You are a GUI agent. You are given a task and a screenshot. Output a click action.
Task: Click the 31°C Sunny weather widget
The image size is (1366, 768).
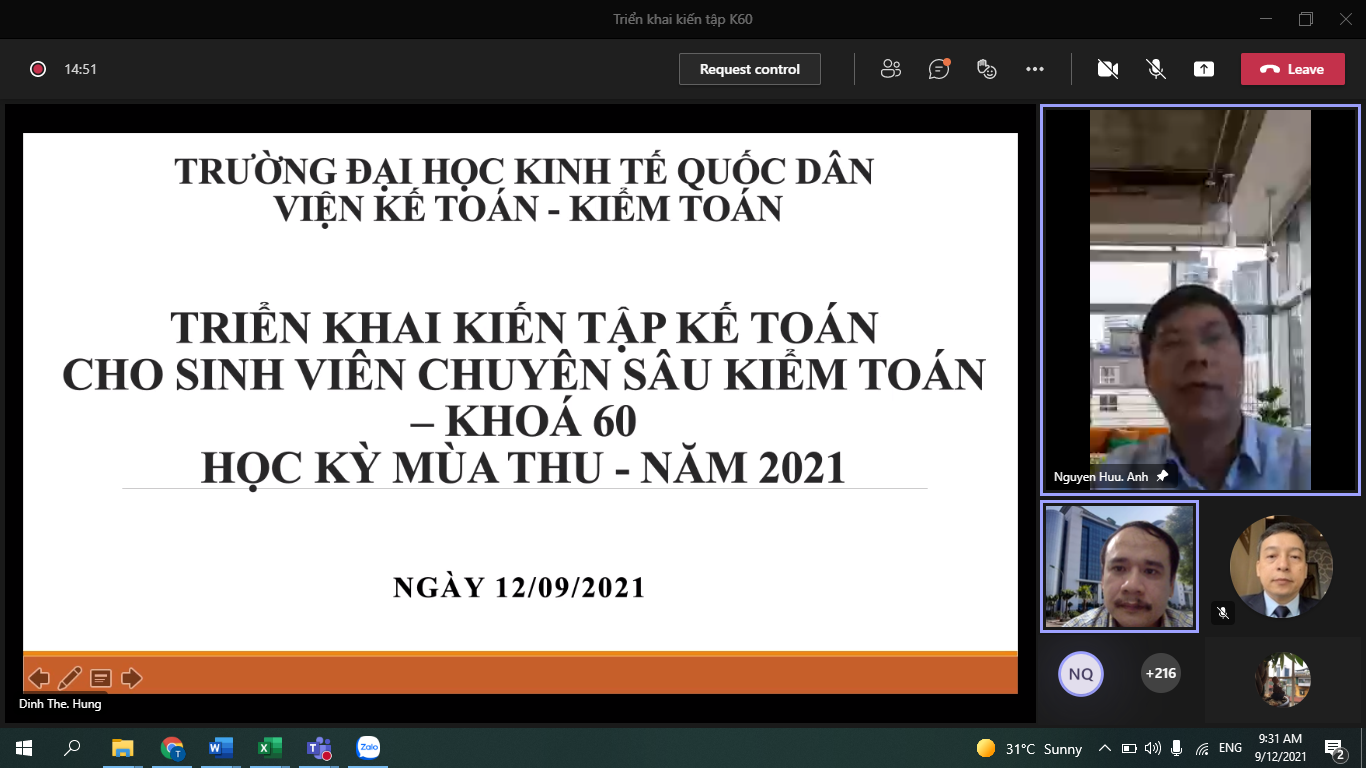pyautogui.click(x=1030, y=748)
